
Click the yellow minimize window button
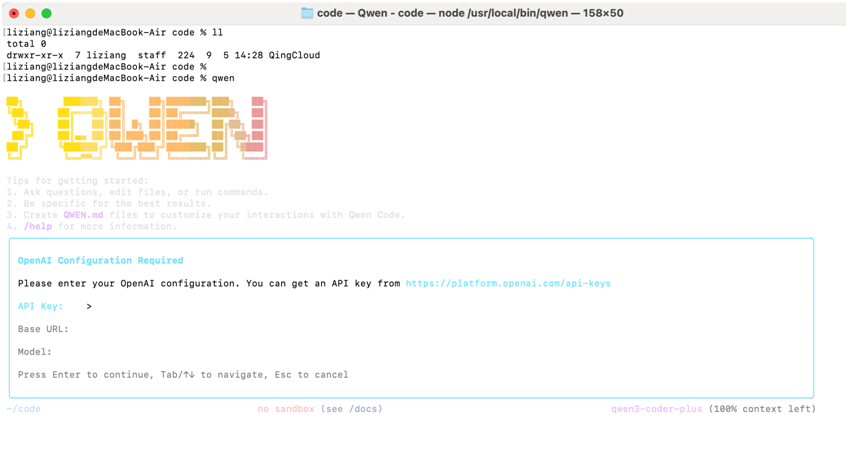[x=30, y=14]
